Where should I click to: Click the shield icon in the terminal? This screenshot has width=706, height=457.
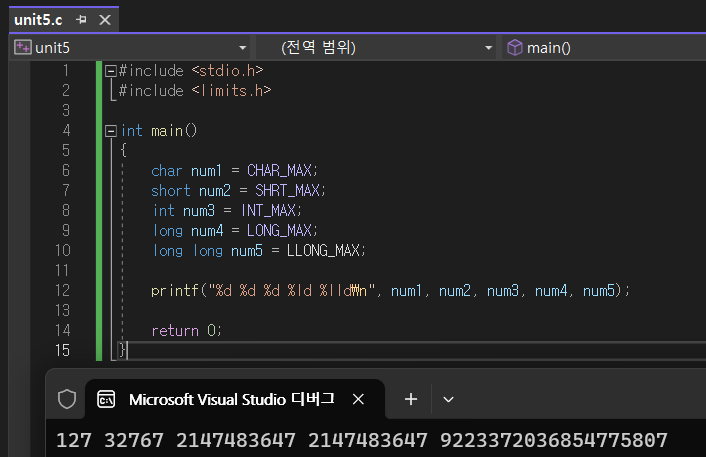pyautogui.click(x=67, y=399)
